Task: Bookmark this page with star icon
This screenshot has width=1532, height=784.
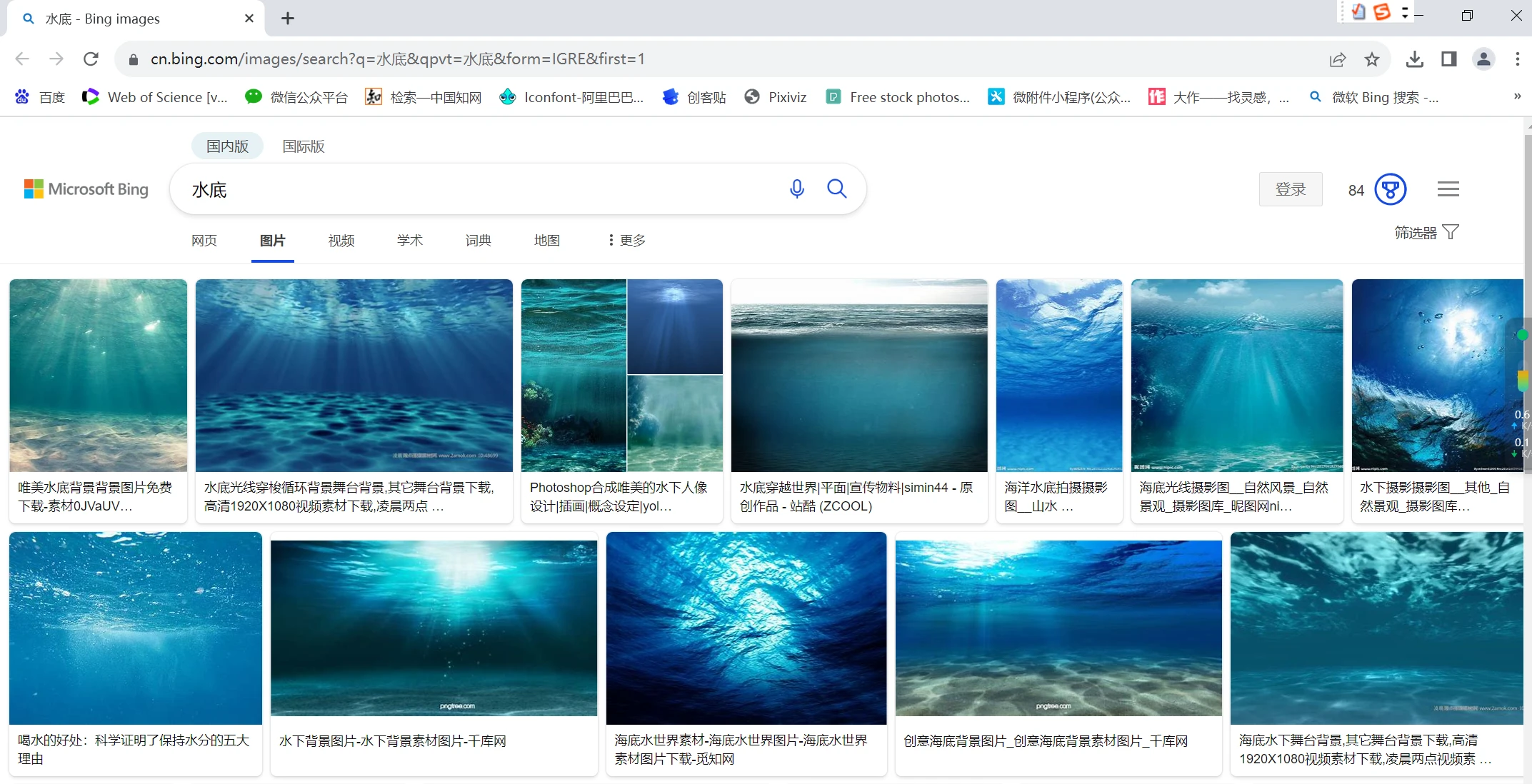Action: [x=1371, y=59]
